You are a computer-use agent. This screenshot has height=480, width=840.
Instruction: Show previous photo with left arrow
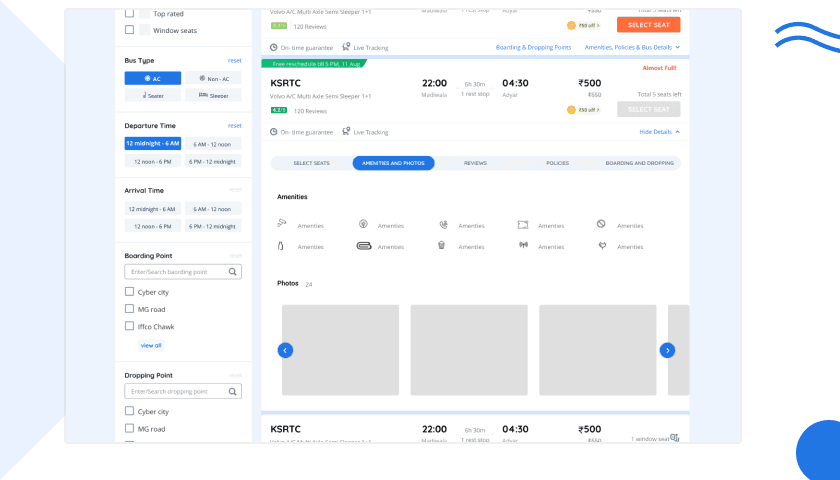[x=285, y=350]
